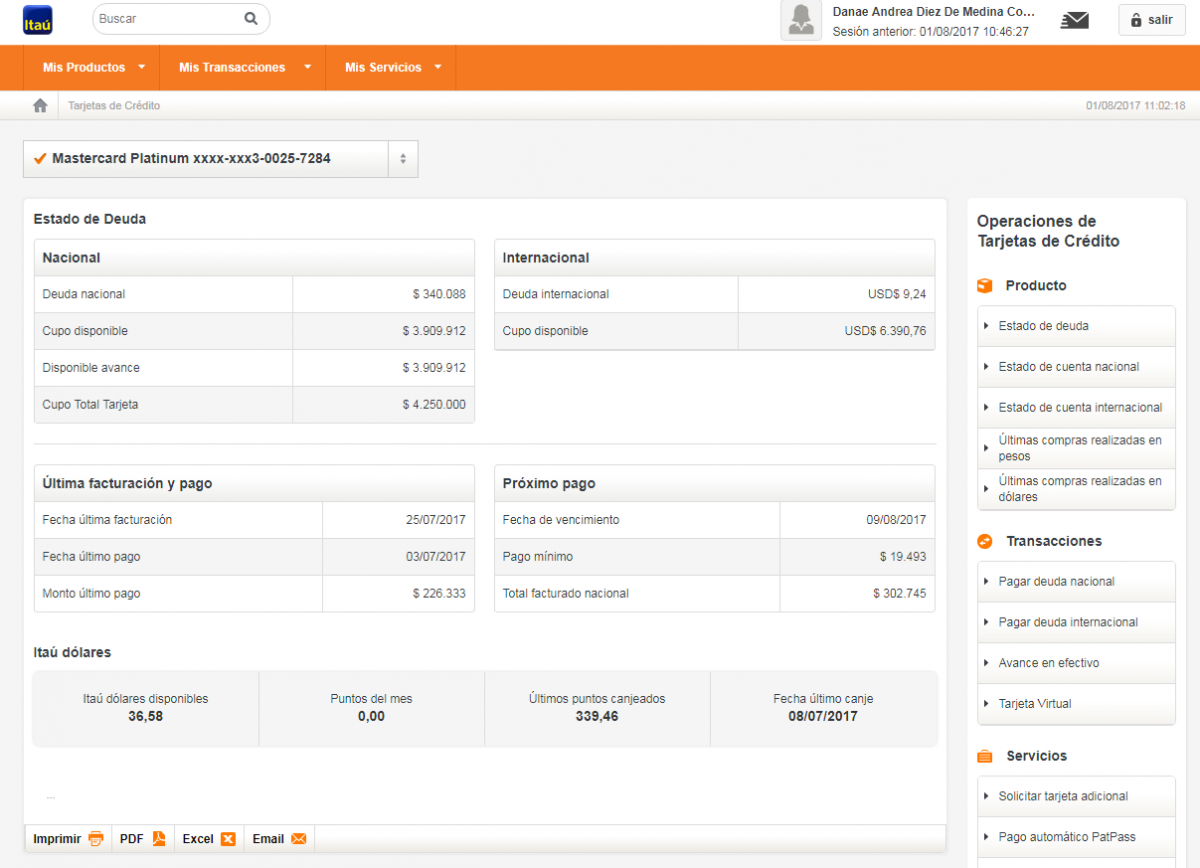Open the Mastercard Platinum card selector
Screen dimensions: 1200x868
click(x=220, y=159)
